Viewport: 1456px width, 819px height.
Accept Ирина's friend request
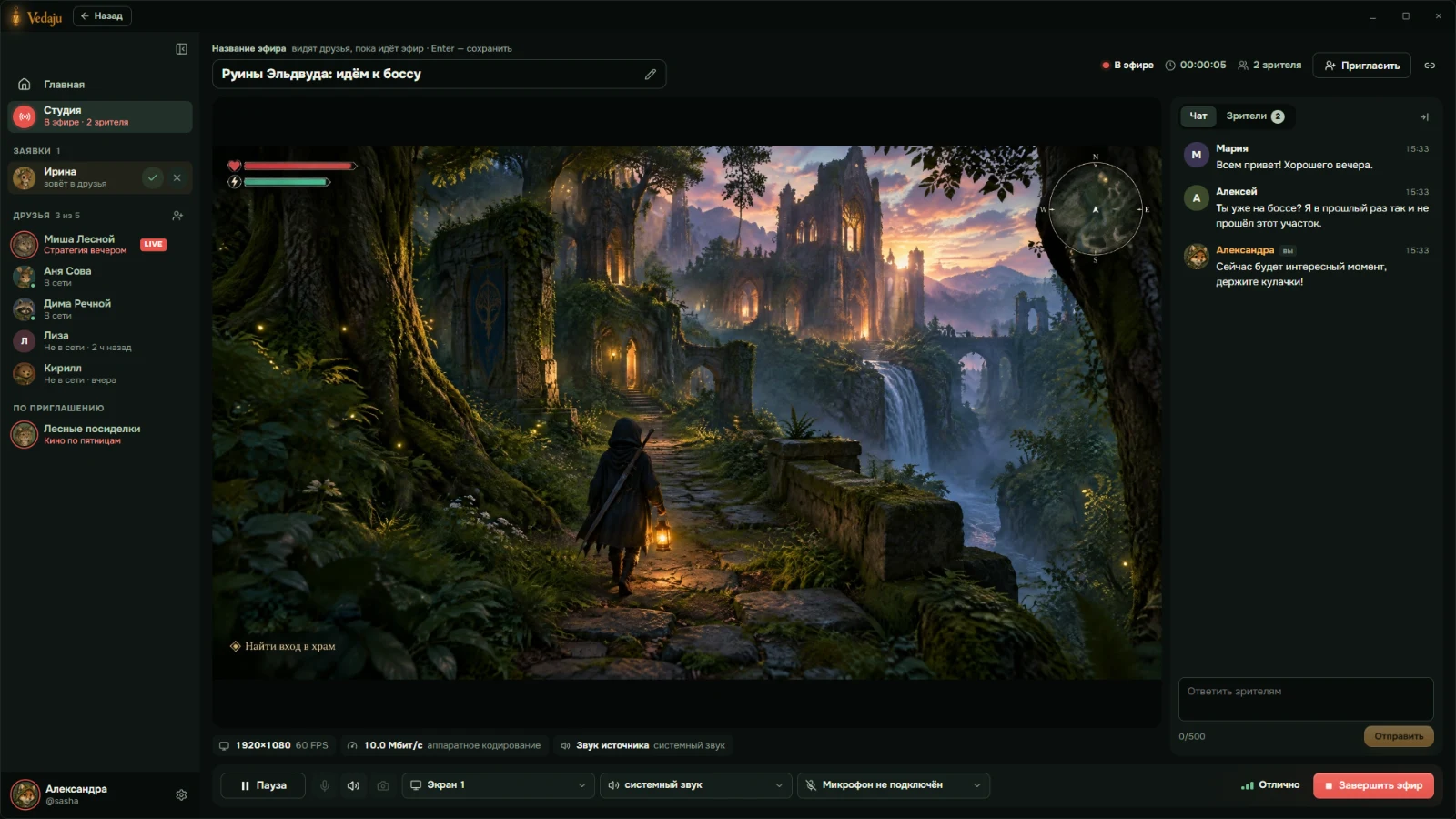153,177
